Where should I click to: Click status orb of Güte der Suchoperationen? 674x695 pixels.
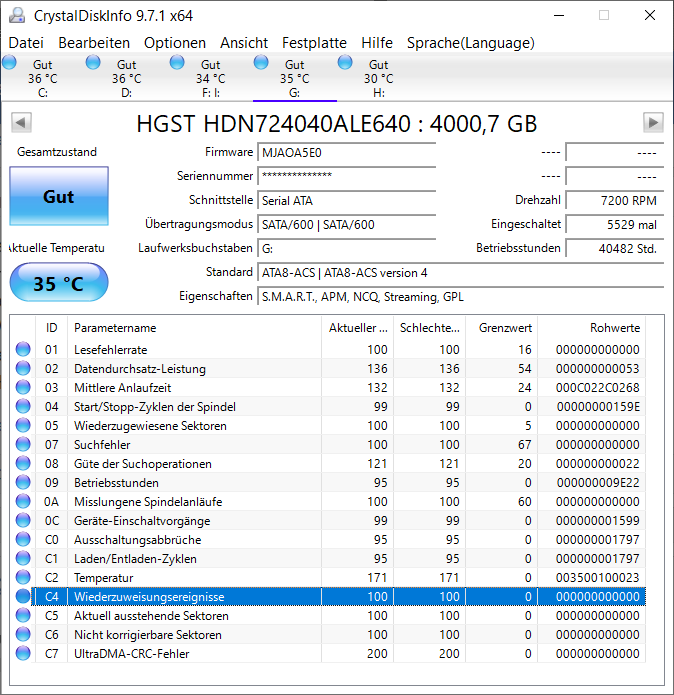[x=23, y=463]
